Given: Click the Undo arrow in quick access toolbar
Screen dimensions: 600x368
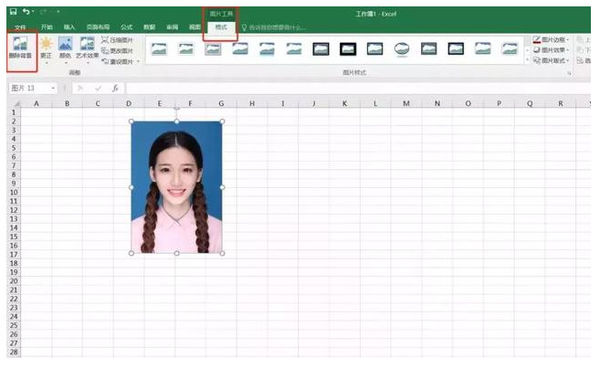Looking at the screenshot, I should pos(26,11).
